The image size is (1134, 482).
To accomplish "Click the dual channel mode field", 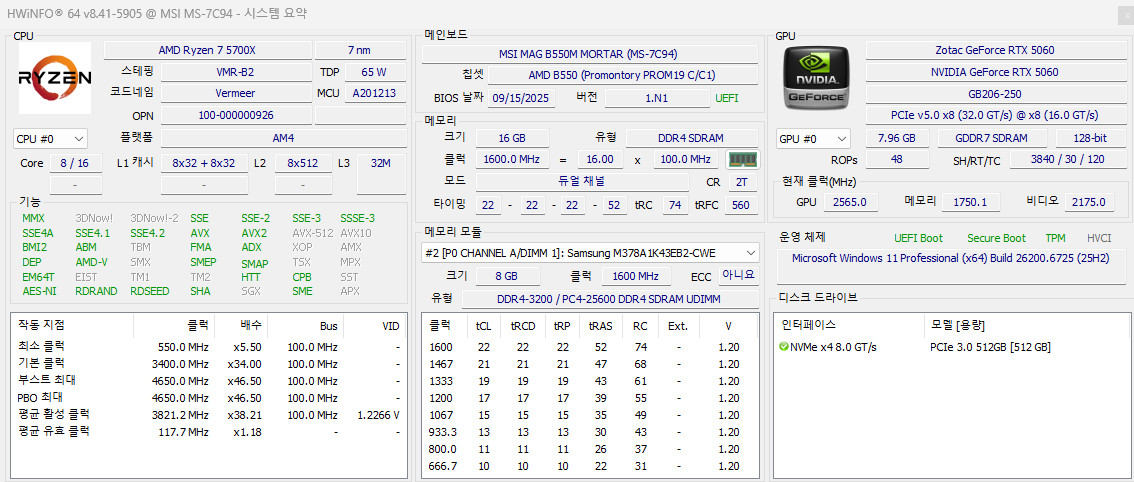I will point(582,182).
